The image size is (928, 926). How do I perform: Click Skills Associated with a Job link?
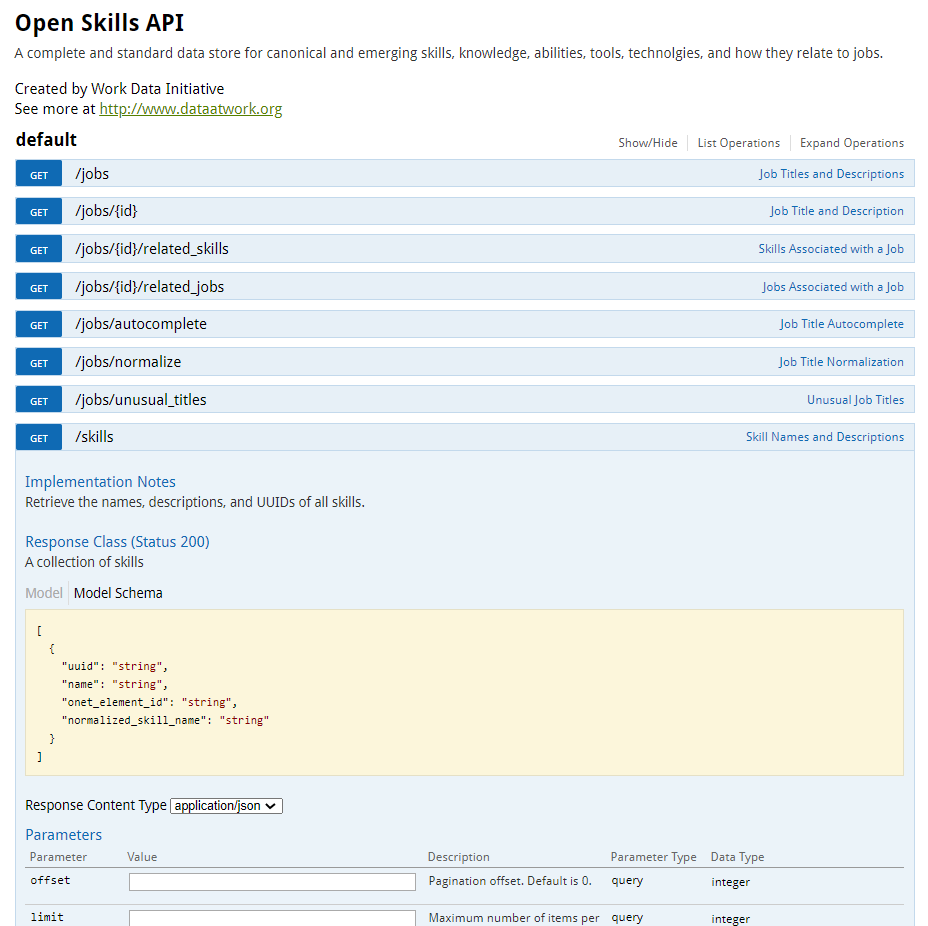tap(831, 249)
